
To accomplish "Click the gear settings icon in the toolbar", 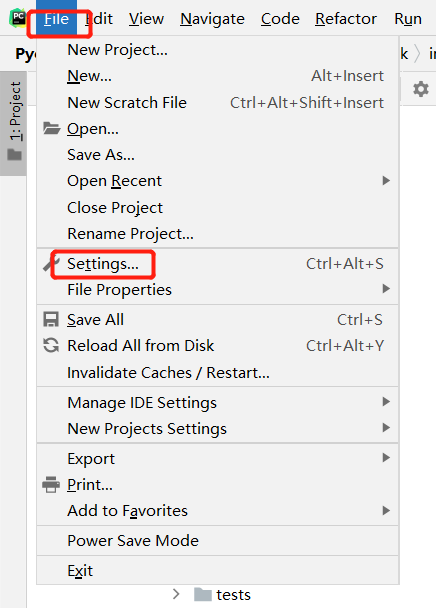I will pyautogui.click(x=420, y=89).
